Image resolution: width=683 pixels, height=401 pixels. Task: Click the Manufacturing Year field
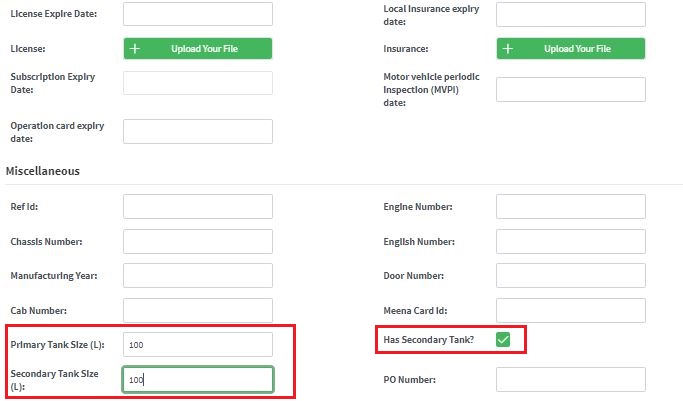click(x=198, y=275)
